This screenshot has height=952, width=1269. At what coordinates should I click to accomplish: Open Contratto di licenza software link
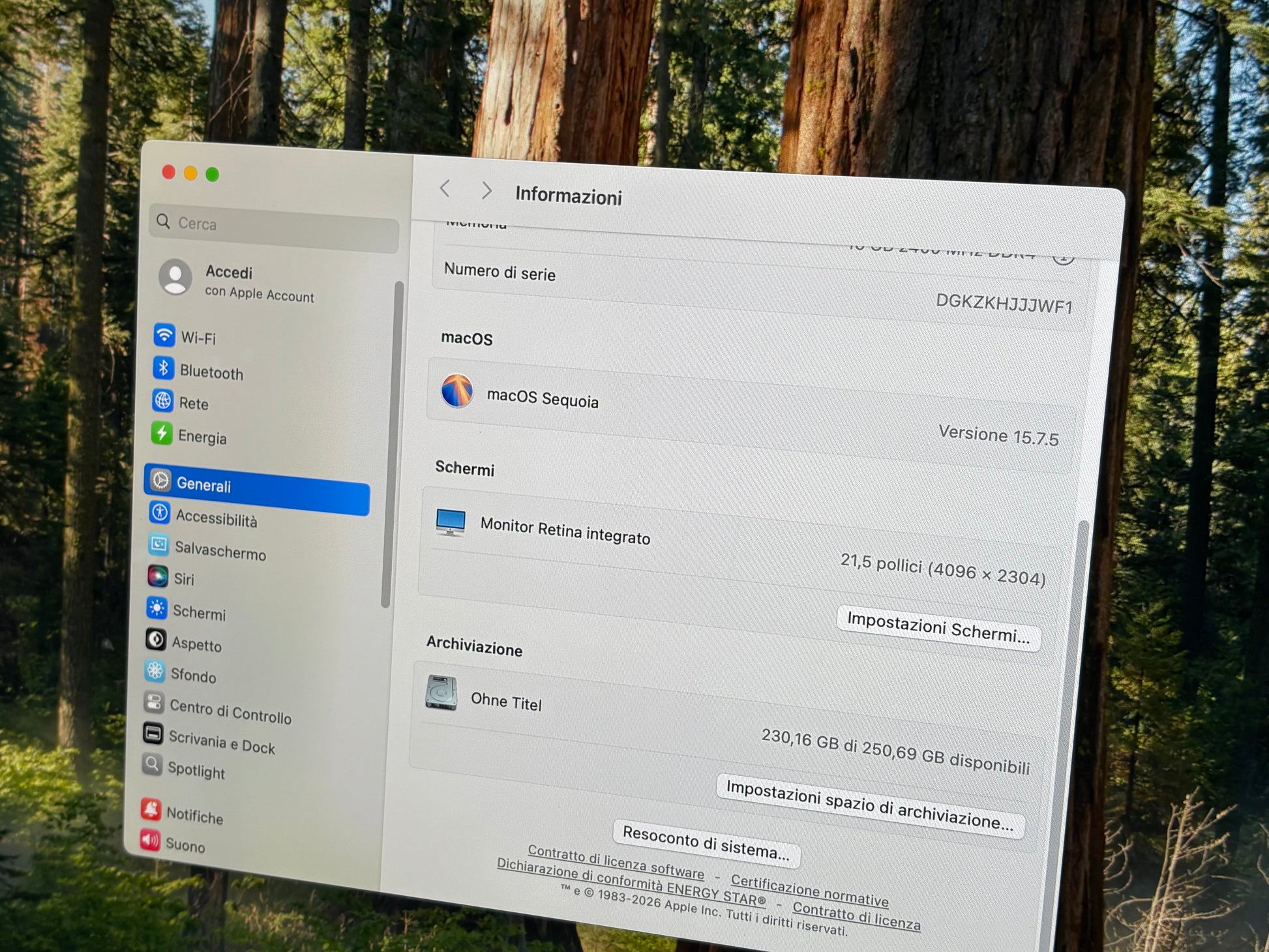[x=616, y=861]
